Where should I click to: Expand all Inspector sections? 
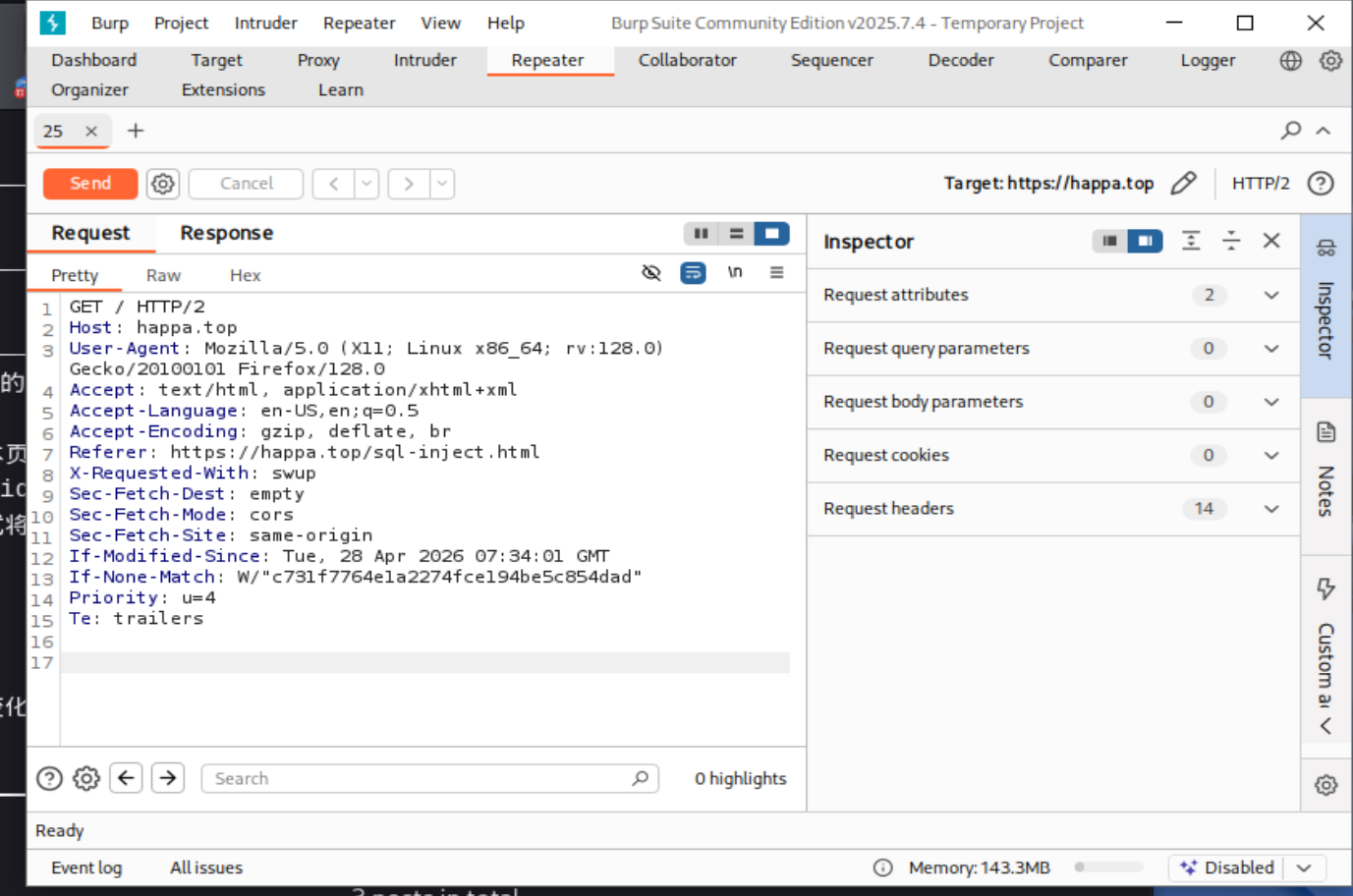pos(1191,241)
